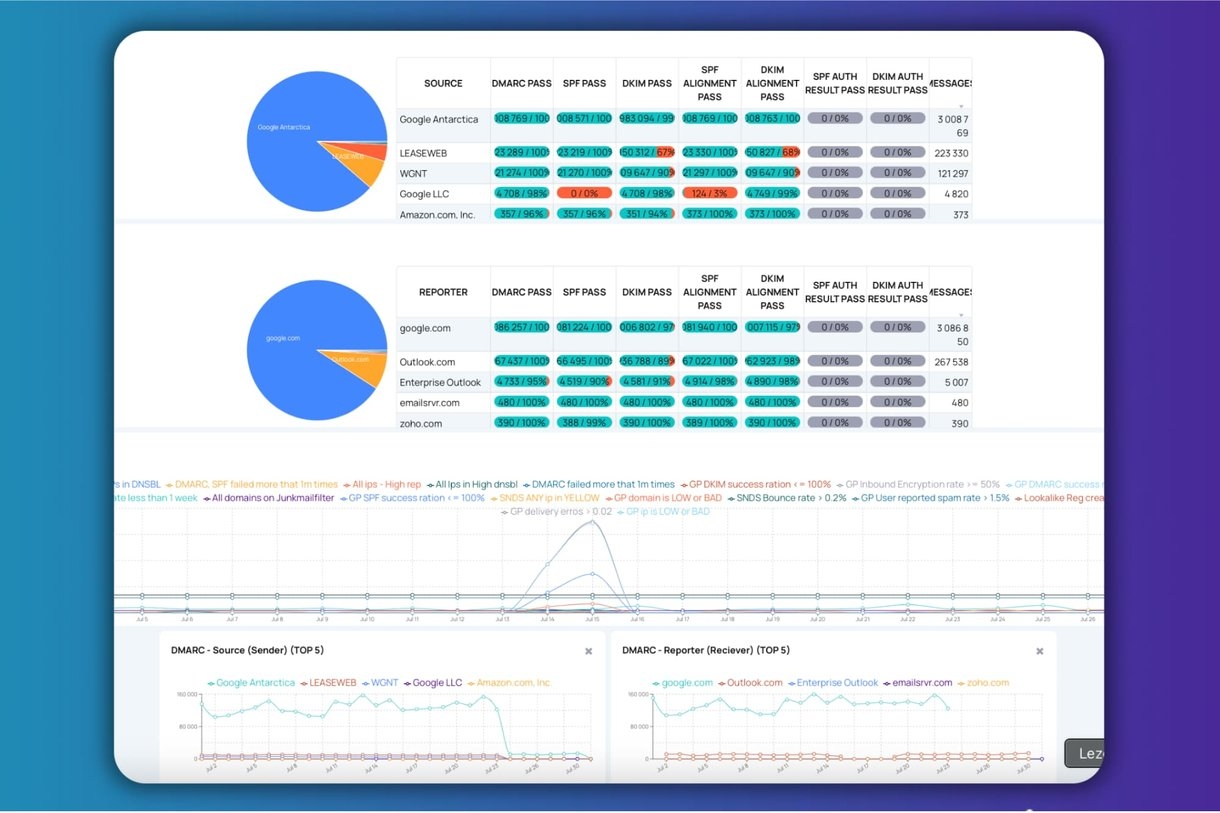Click Google LLC SPF alignment '124 / 3%' bar
Screen dimensions: 1220x813
[x=710, y=193]
